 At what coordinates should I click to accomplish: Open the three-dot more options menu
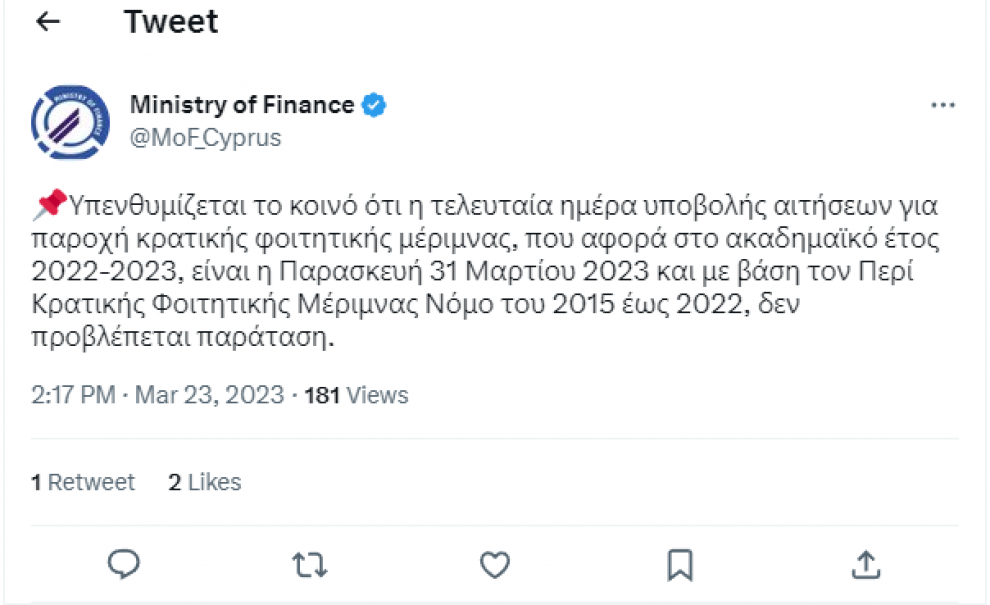pos(942,106)
